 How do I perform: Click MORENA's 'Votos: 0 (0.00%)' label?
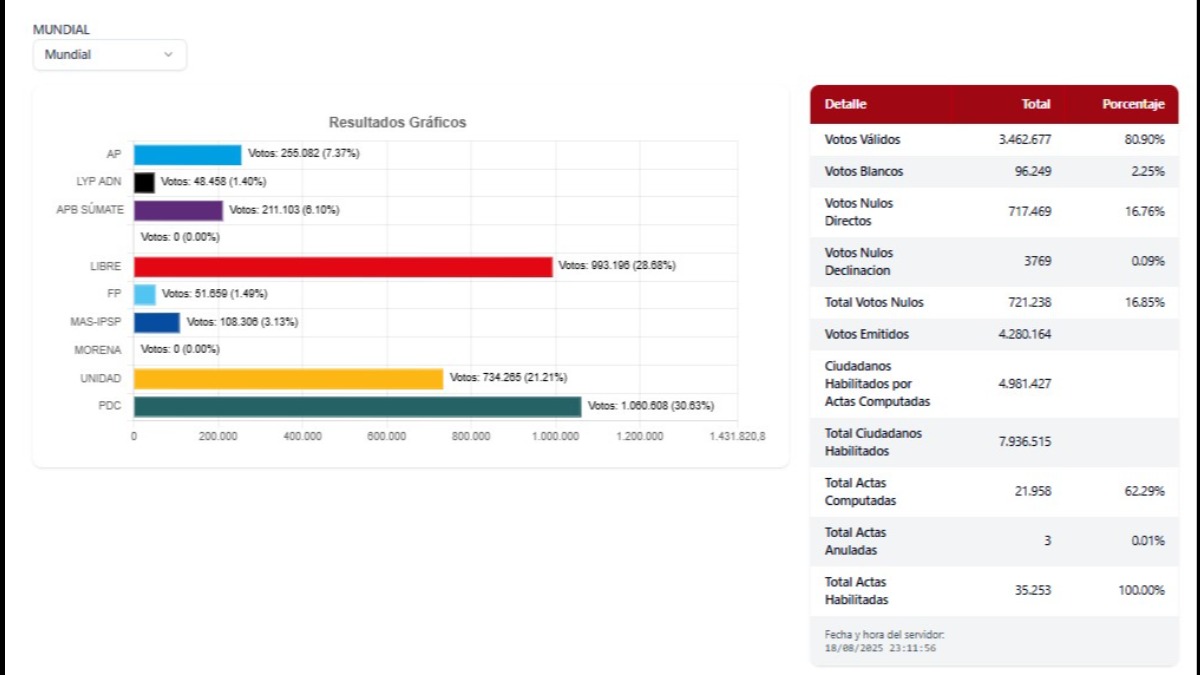180,349
